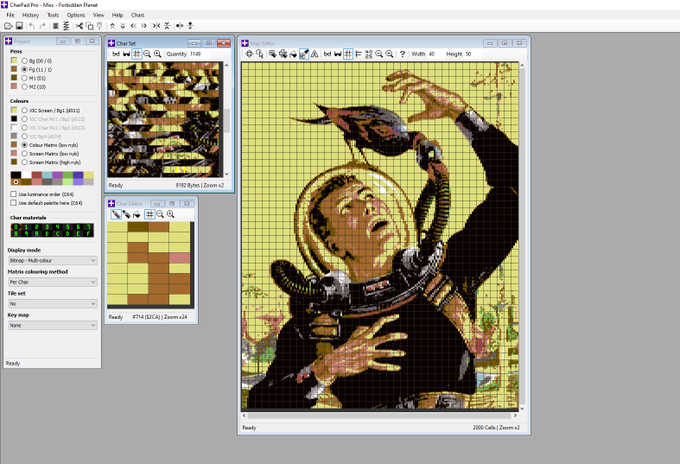Click the active draw-stamp tool in Map Editor

tap(304, 54)
